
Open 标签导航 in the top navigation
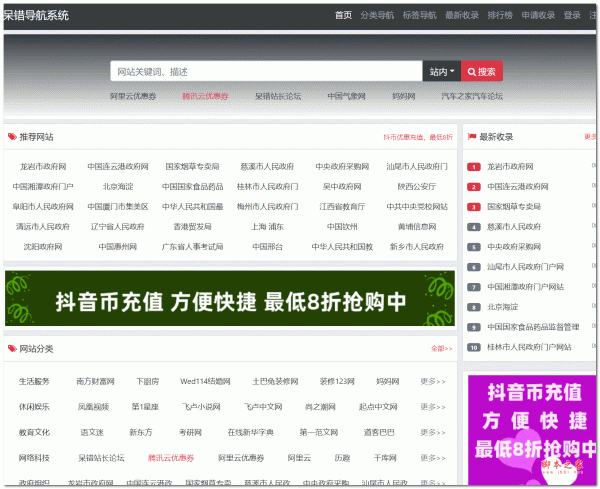pos(420,15)
